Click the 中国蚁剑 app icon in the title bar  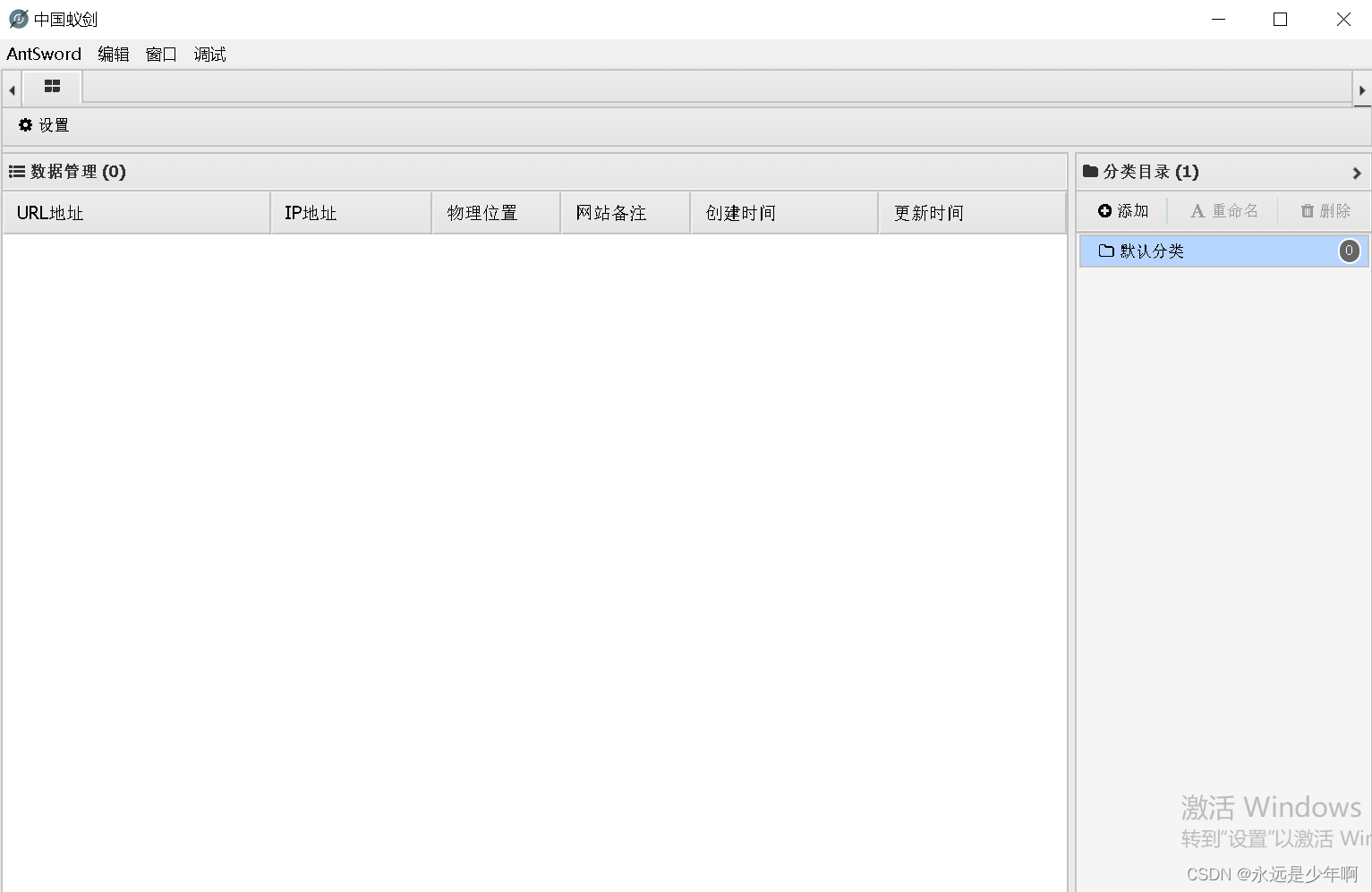coord(18,19)
